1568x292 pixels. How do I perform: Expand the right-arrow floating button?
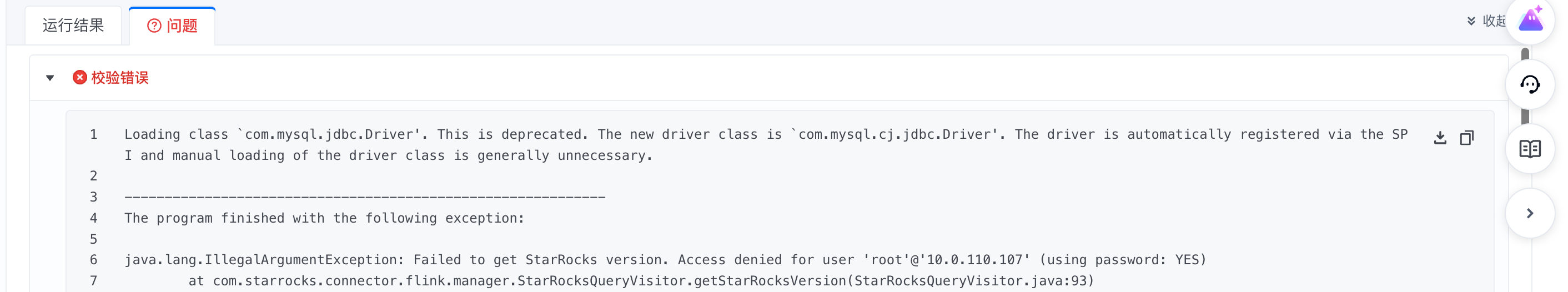(1530, 213)
